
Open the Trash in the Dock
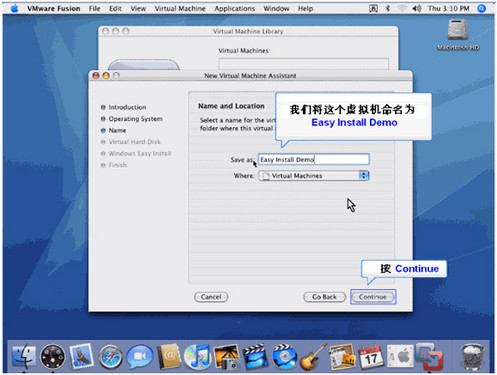(x=472, y=357)
